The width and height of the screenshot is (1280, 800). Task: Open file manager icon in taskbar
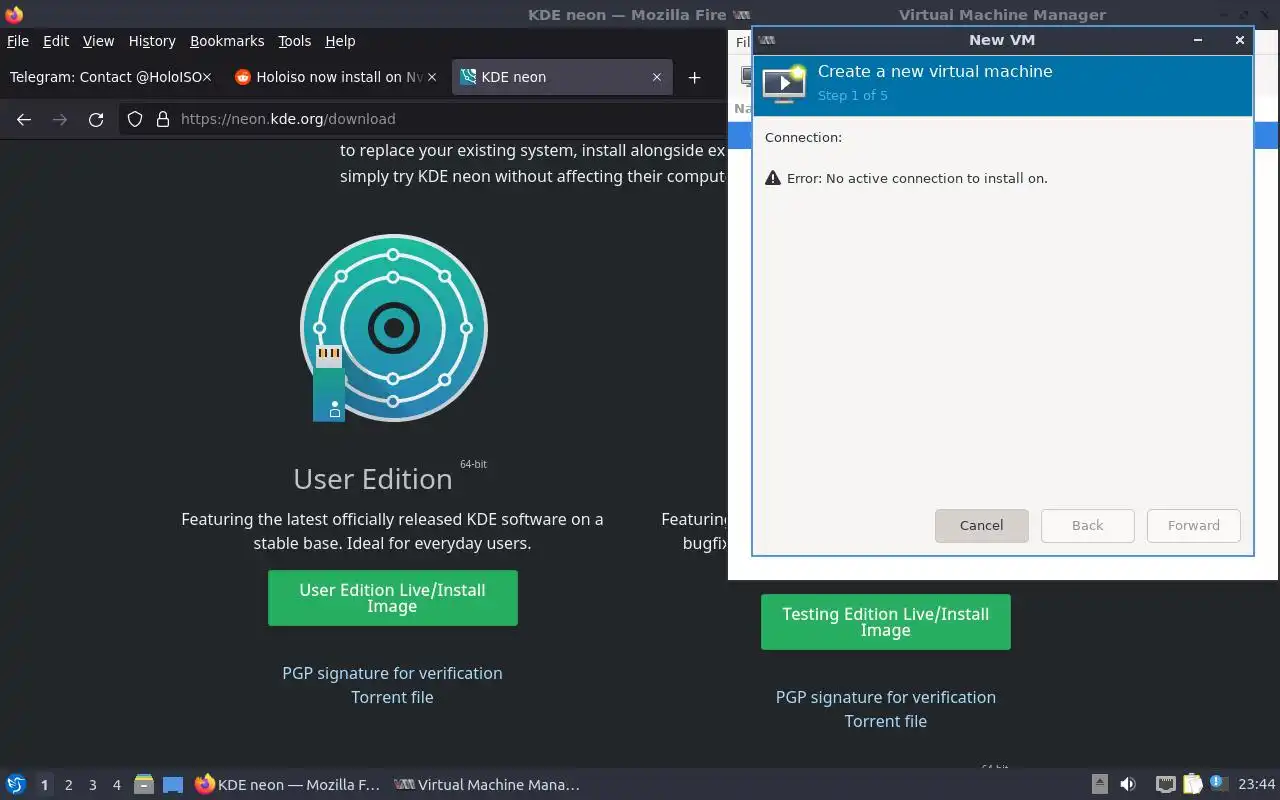(144, 785)
